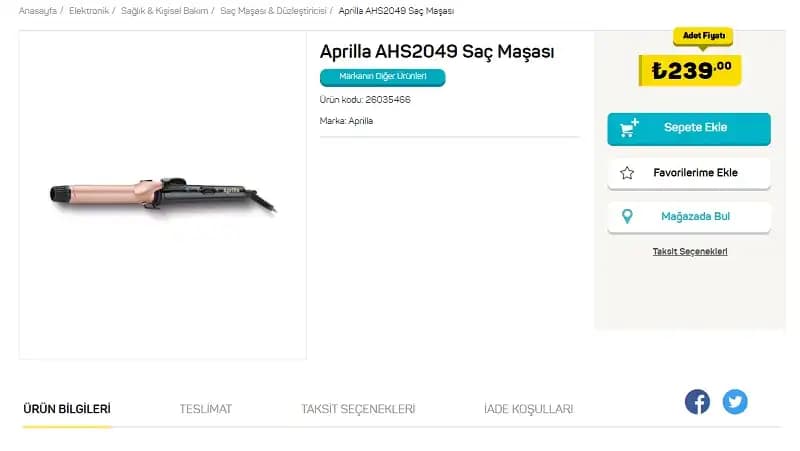The width and height of the screenshot is (800, 451).
Task: Open the Elektronik breadcrumb link
Action: [89, 11]
